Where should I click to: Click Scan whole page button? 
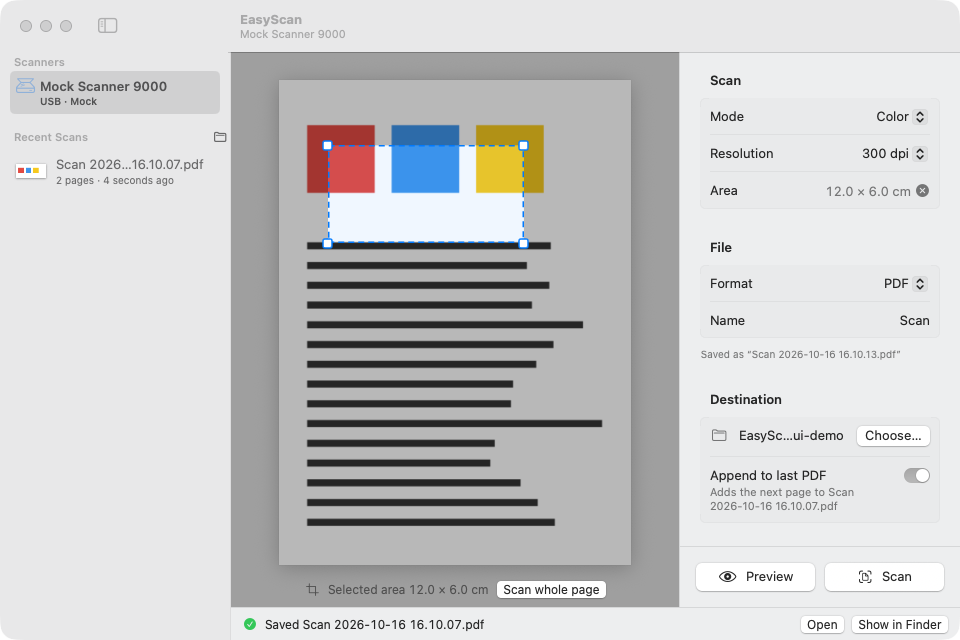pyautogui.click(x=551, y=589)
